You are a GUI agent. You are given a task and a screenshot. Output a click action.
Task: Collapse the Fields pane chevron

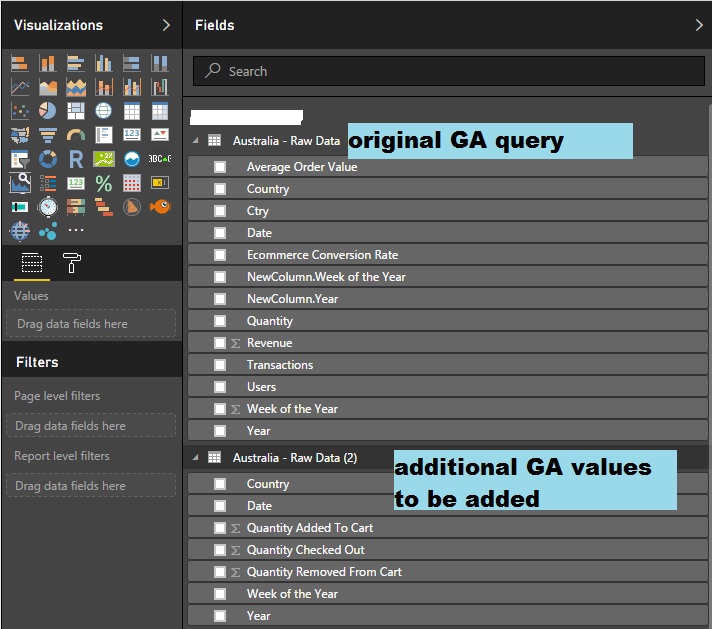699,25
